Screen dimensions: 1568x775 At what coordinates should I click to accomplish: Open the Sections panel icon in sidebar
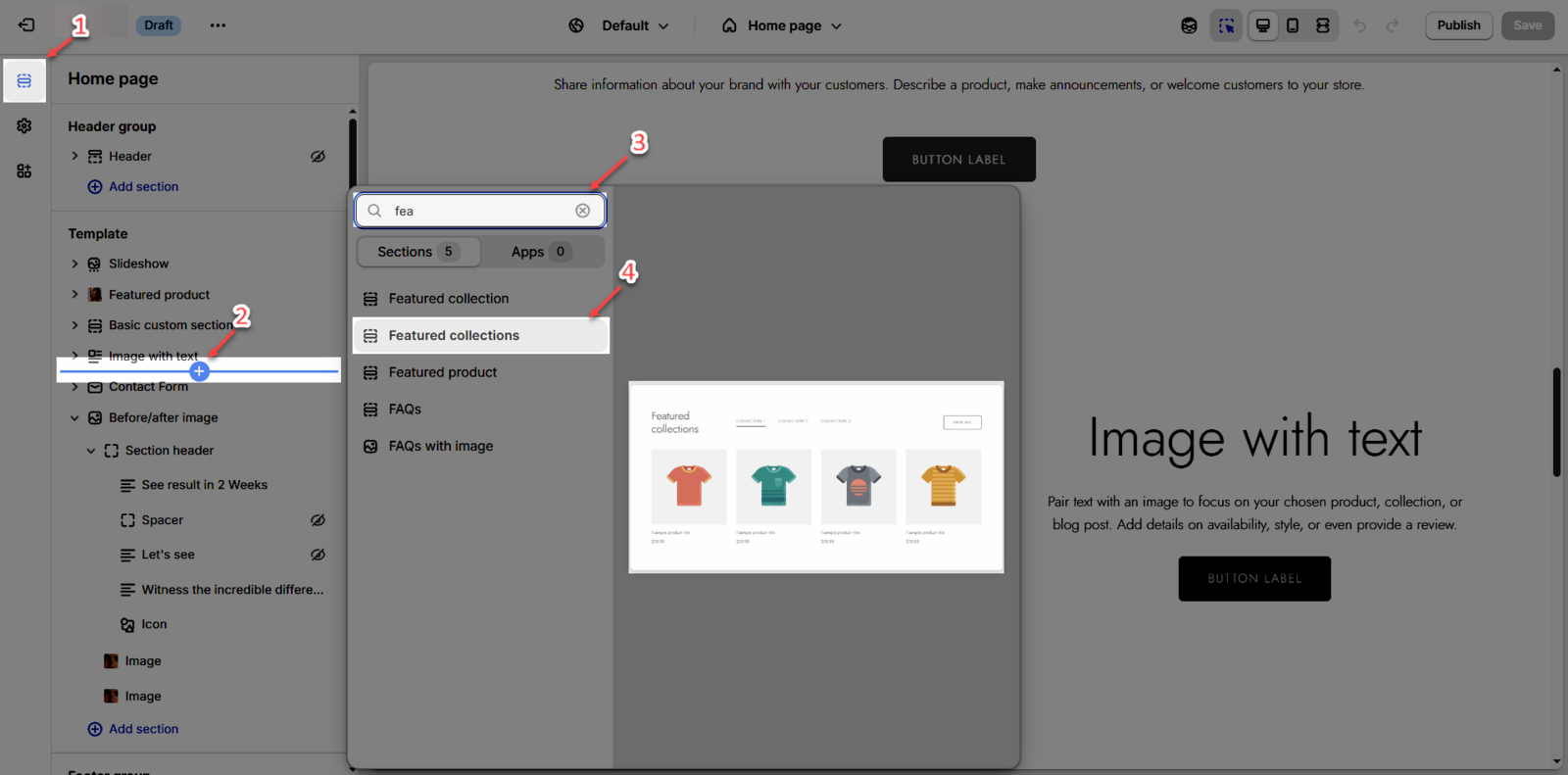tap(24, 80)
